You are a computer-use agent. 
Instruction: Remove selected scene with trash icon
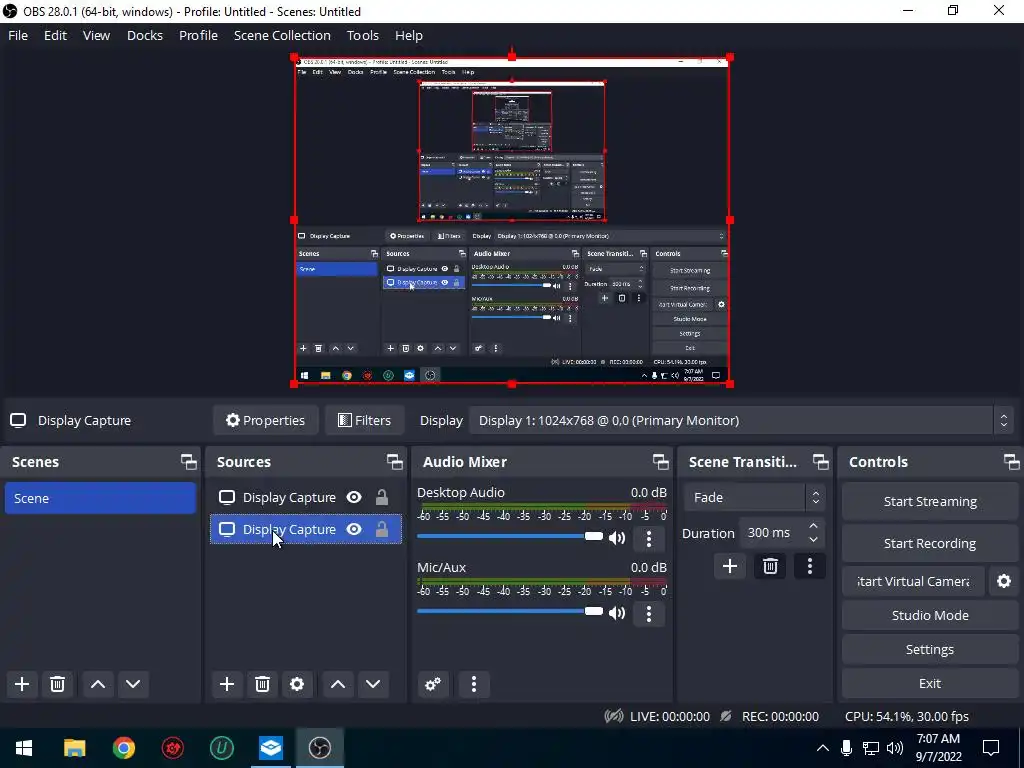pyautogui.click(x=57, y=684)
